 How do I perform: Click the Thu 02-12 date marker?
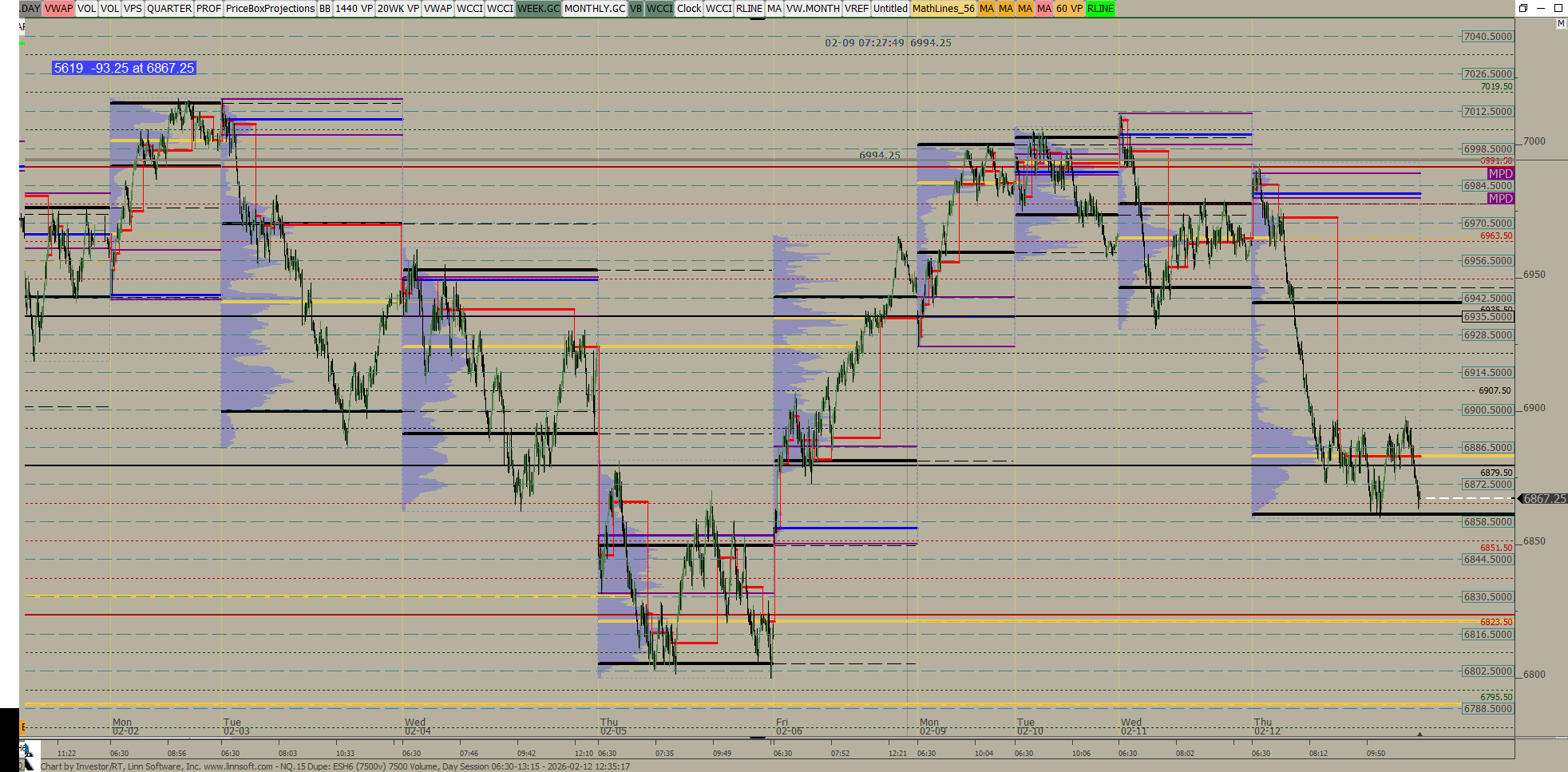click(1265, 726)
